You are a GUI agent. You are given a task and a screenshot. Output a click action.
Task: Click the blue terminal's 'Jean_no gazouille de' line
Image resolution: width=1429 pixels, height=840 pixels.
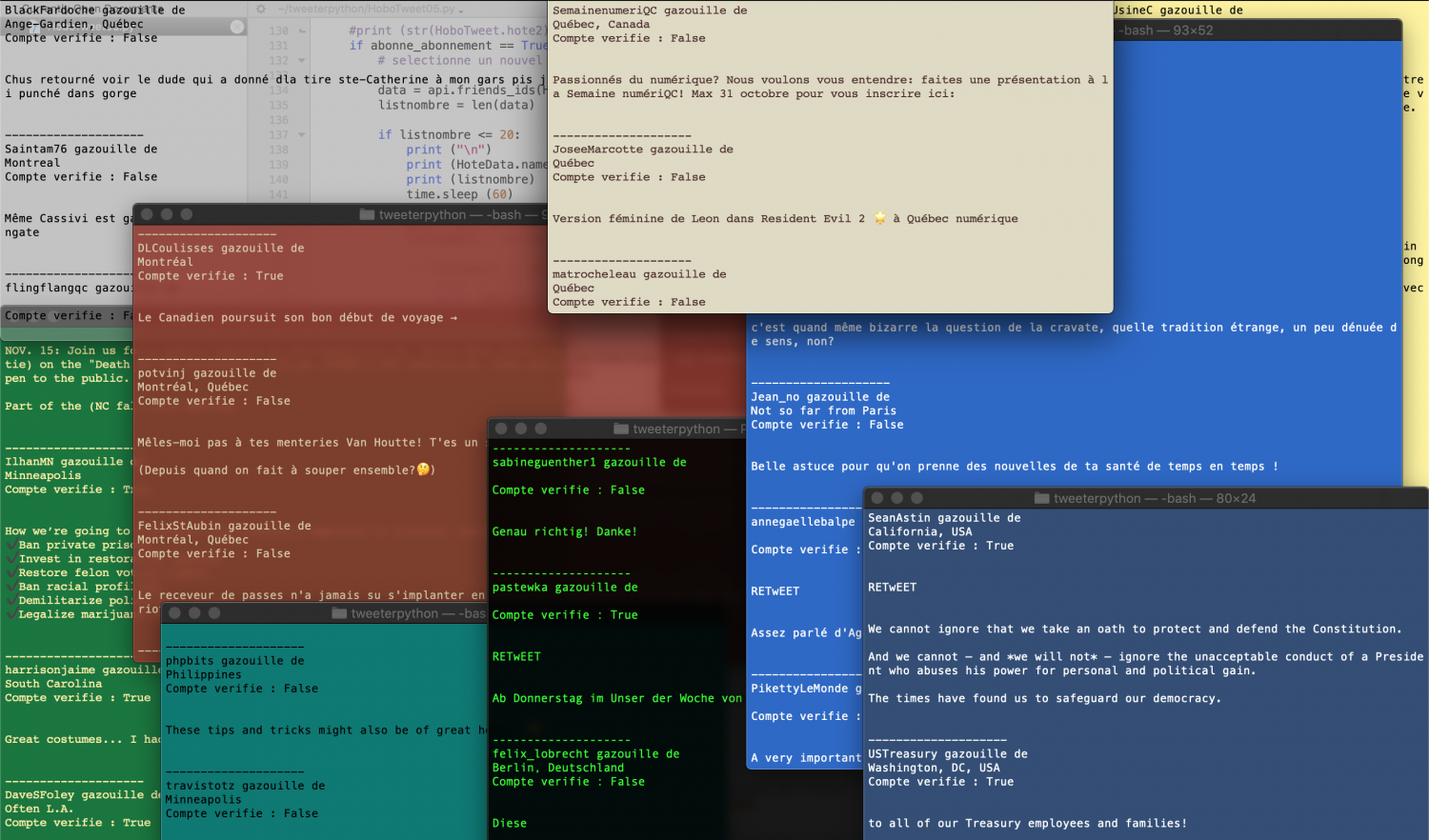point(820,397)
